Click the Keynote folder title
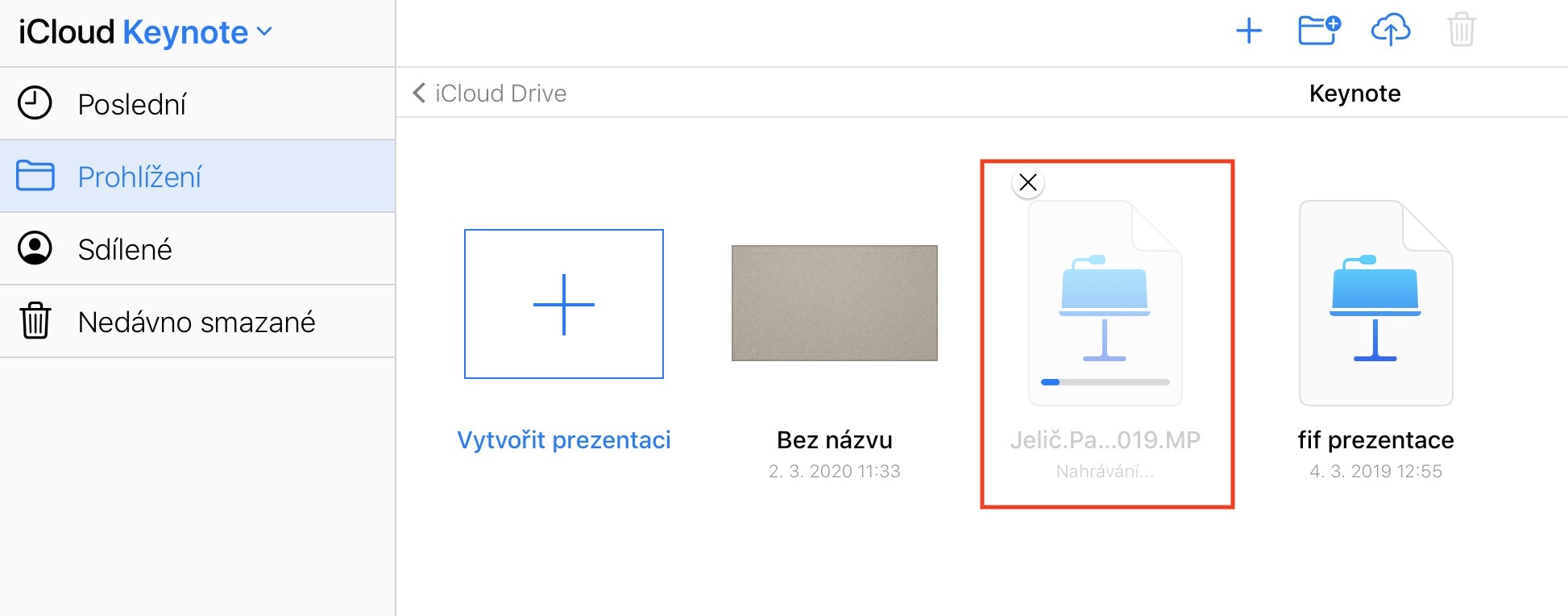Screen dimensions: 1568x616 [x=1355, y=94]
